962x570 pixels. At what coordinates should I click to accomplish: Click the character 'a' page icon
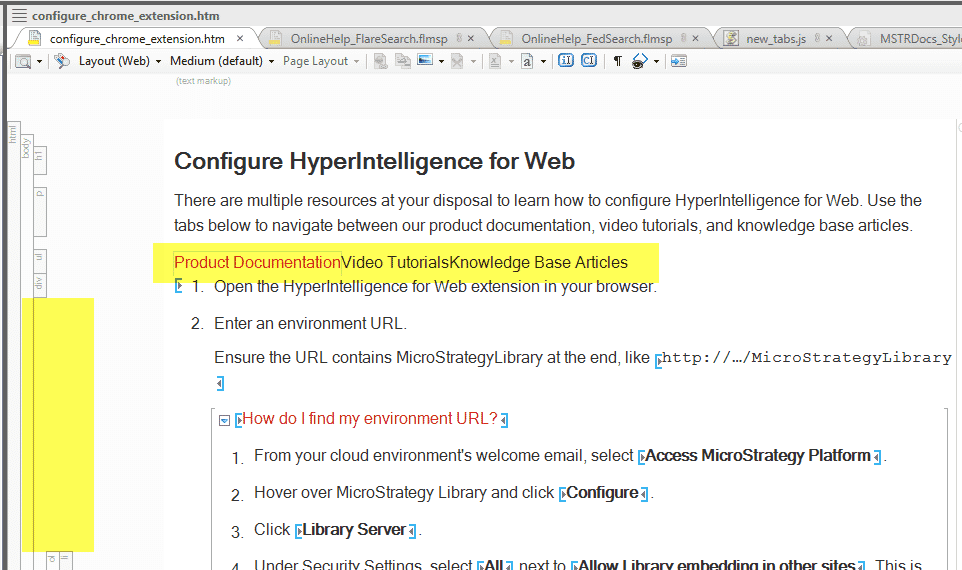[527, 61]
